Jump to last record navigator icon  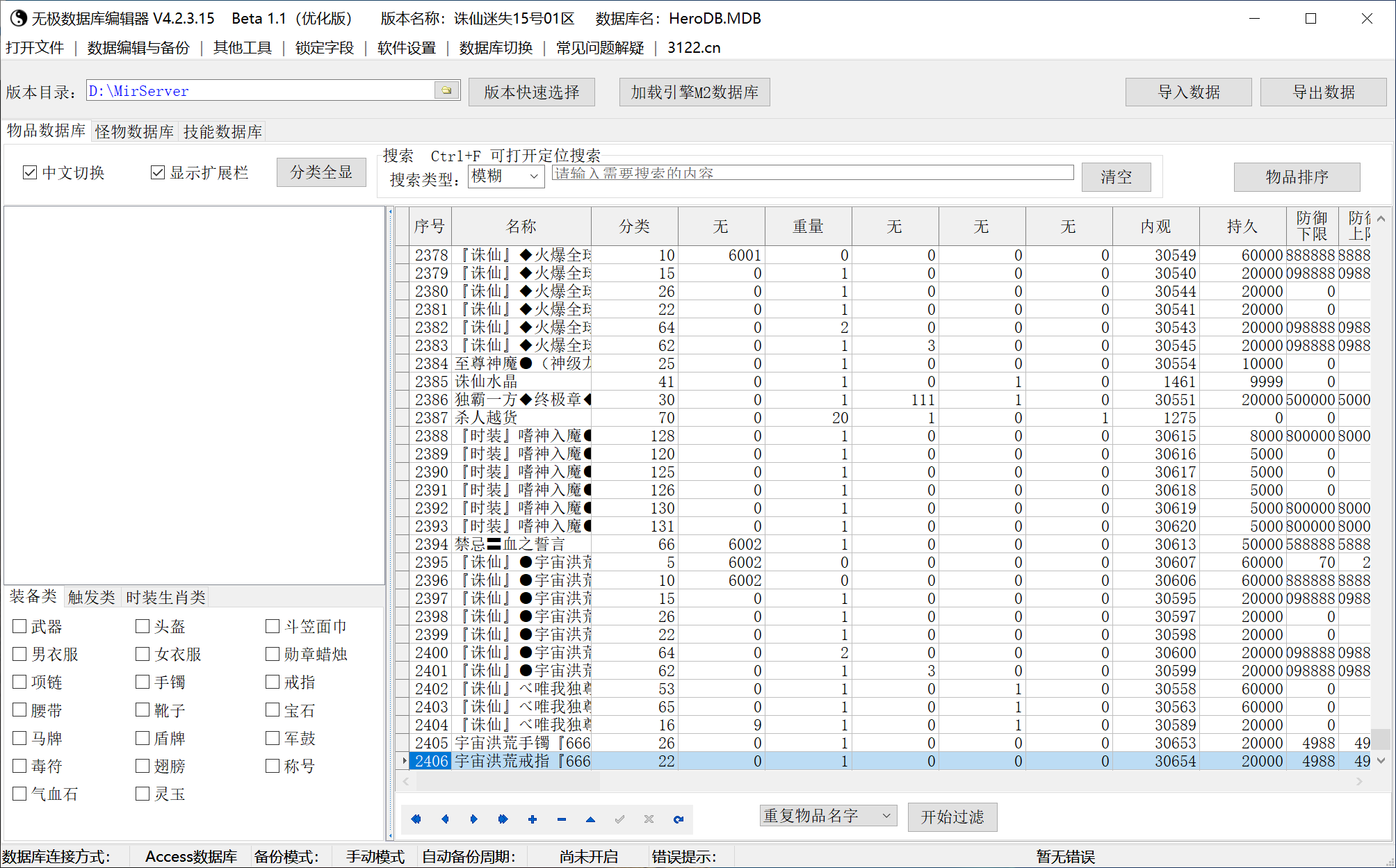pyautogui.click(x=503, y=819)
